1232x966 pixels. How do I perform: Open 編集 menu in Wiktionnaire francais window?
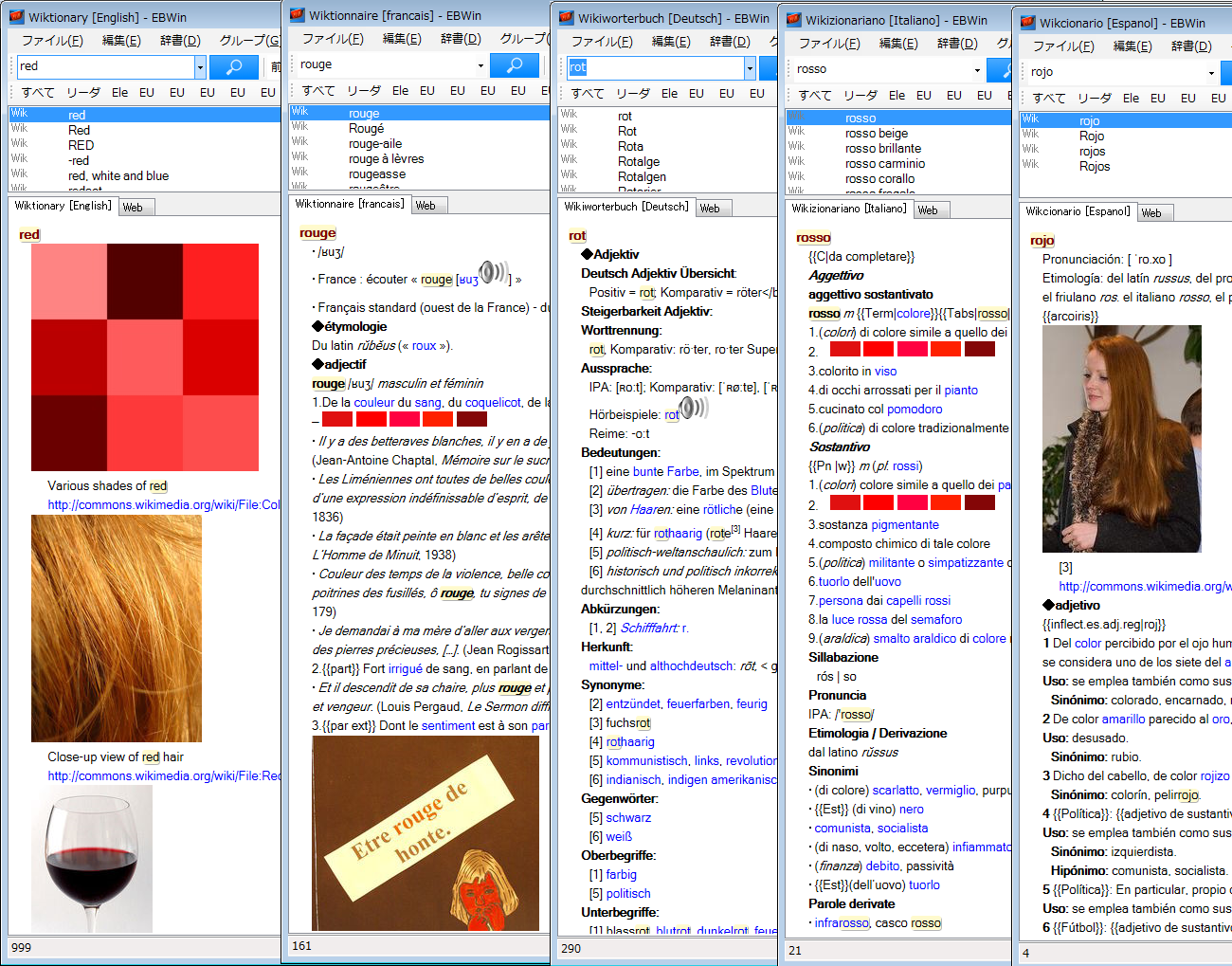point(402,39)
